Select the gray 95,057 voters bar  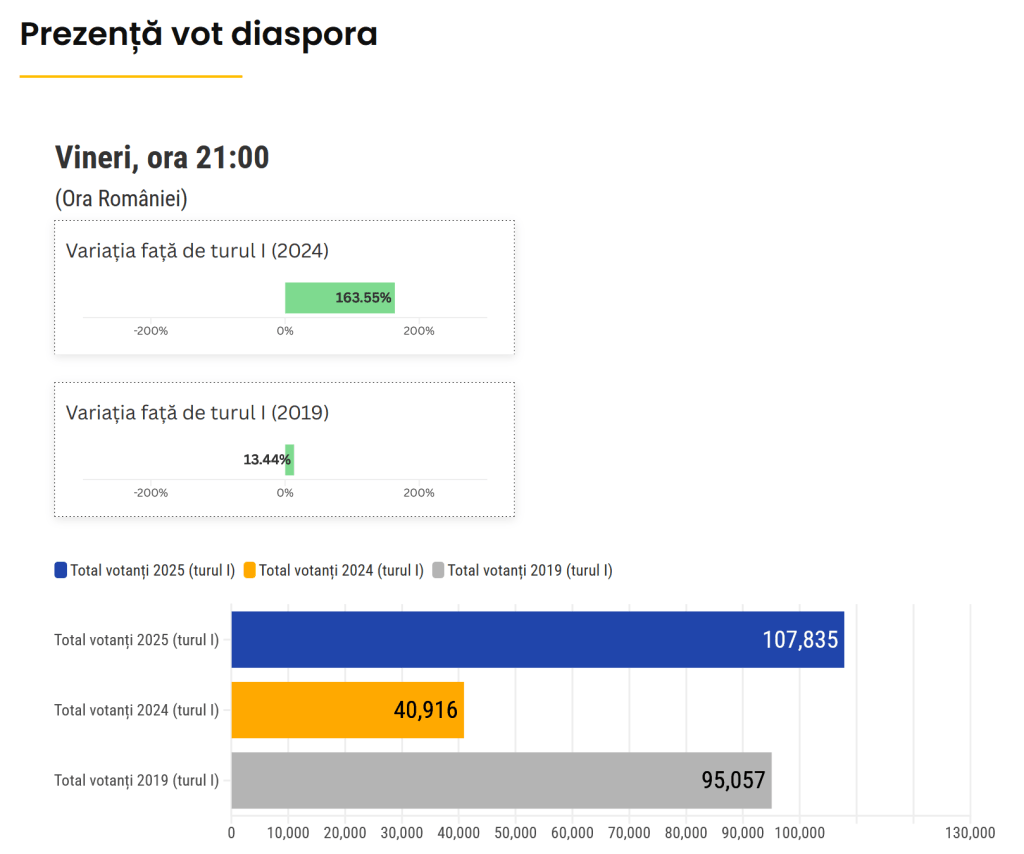(x=501, y=780)
